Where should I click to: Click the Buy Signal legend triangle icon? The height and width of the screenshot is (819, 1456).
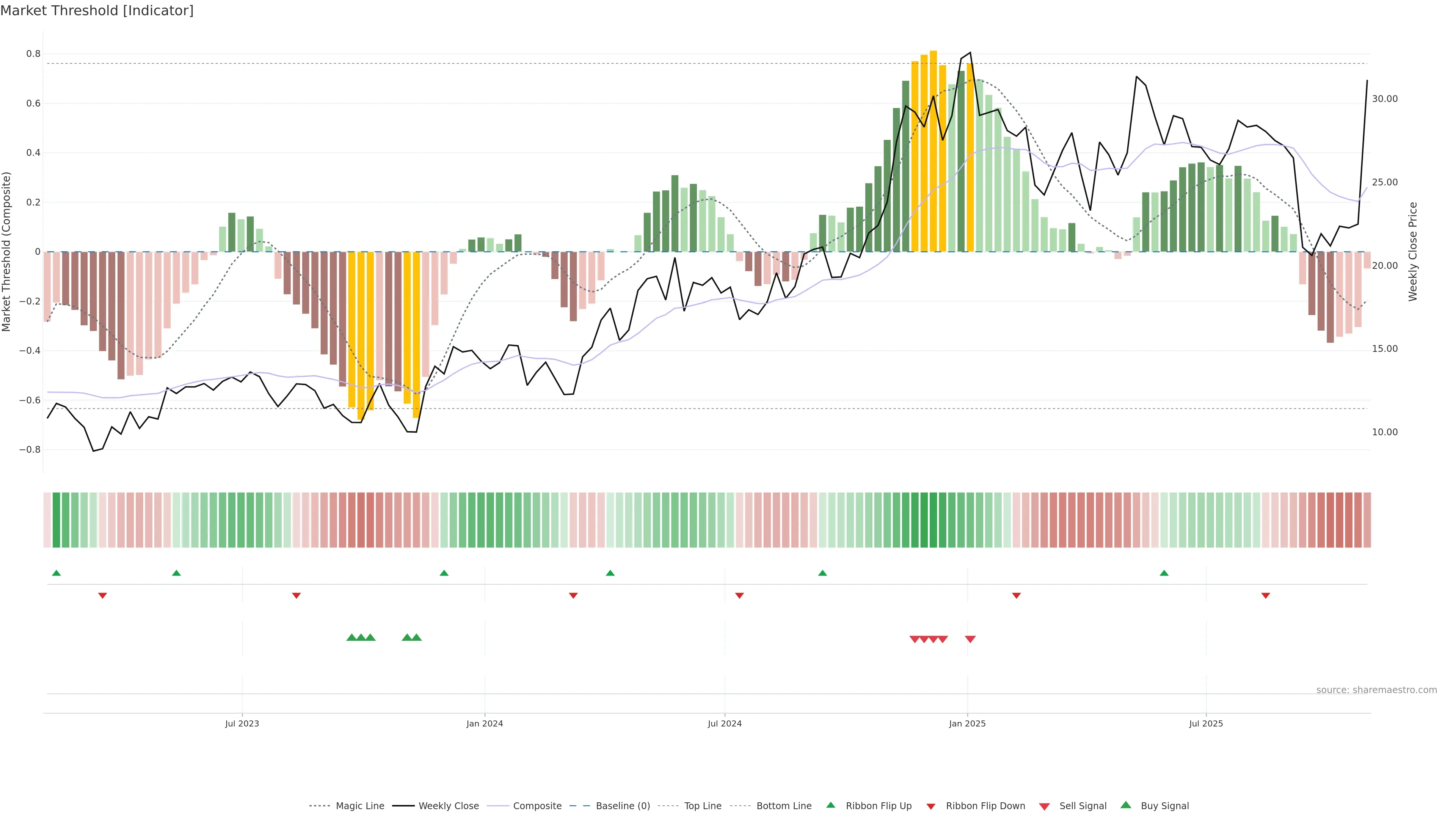1125,805
